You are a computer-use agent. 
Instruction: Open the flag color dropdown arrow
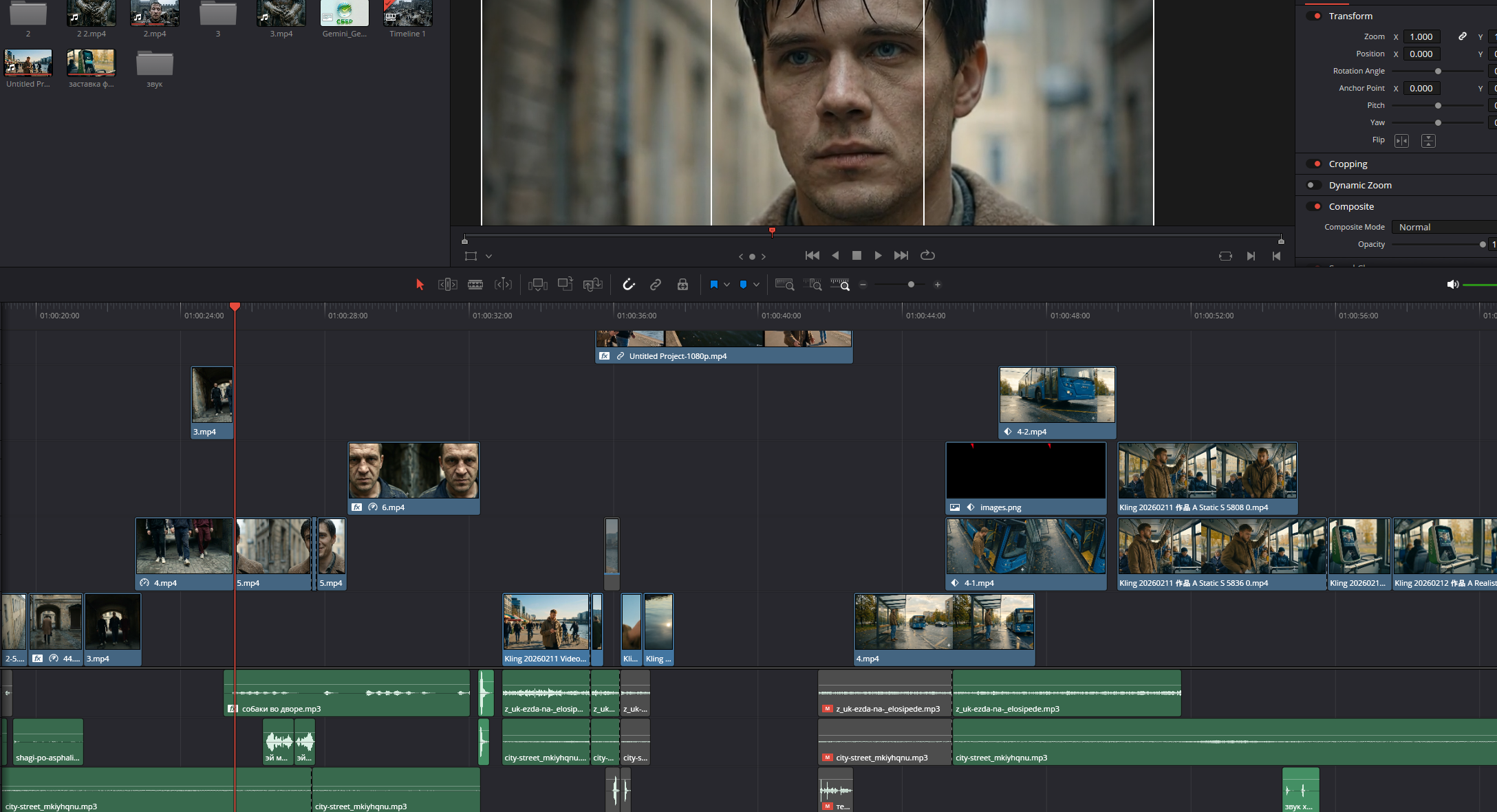pos(726,285)
